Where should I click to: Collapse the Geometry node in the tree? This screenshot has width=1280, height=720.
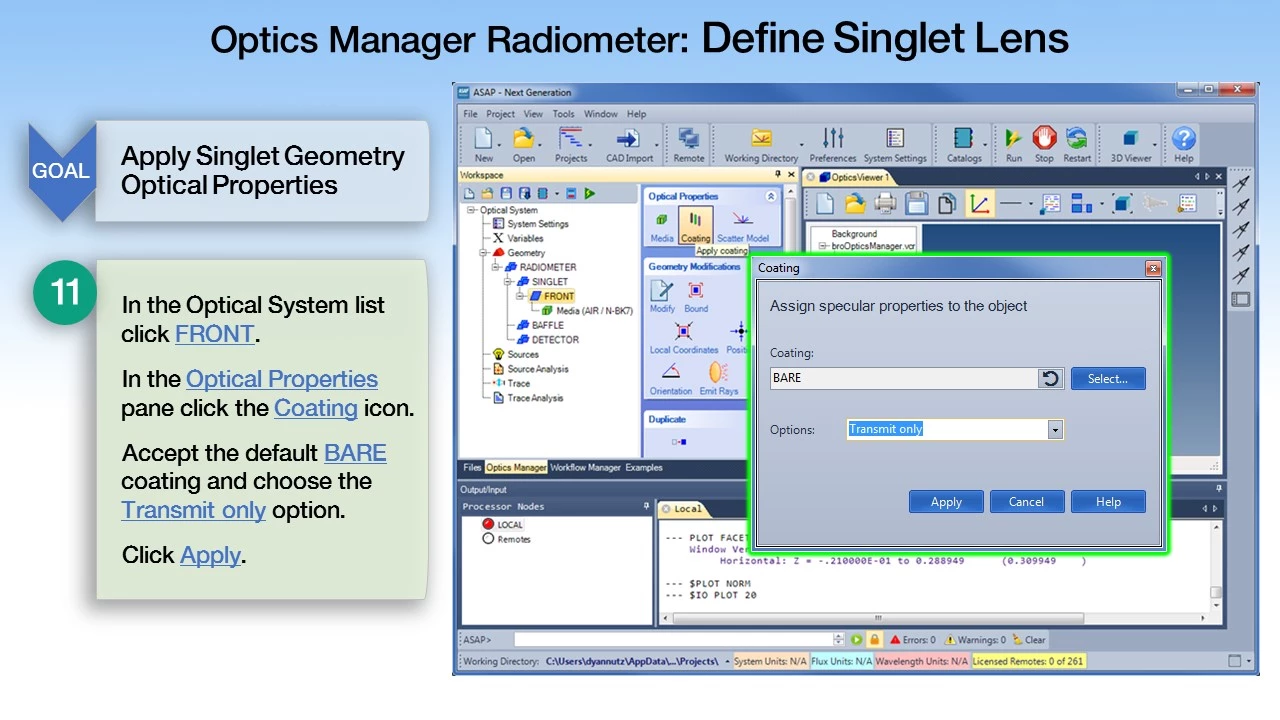coord(485,253)
